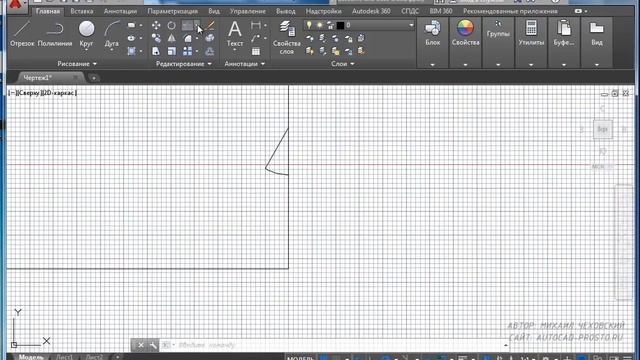Image resolution: width=640 pixels, height=360 pixels.
Task: Click the Copy tool icon
Action: pos(156,38)
